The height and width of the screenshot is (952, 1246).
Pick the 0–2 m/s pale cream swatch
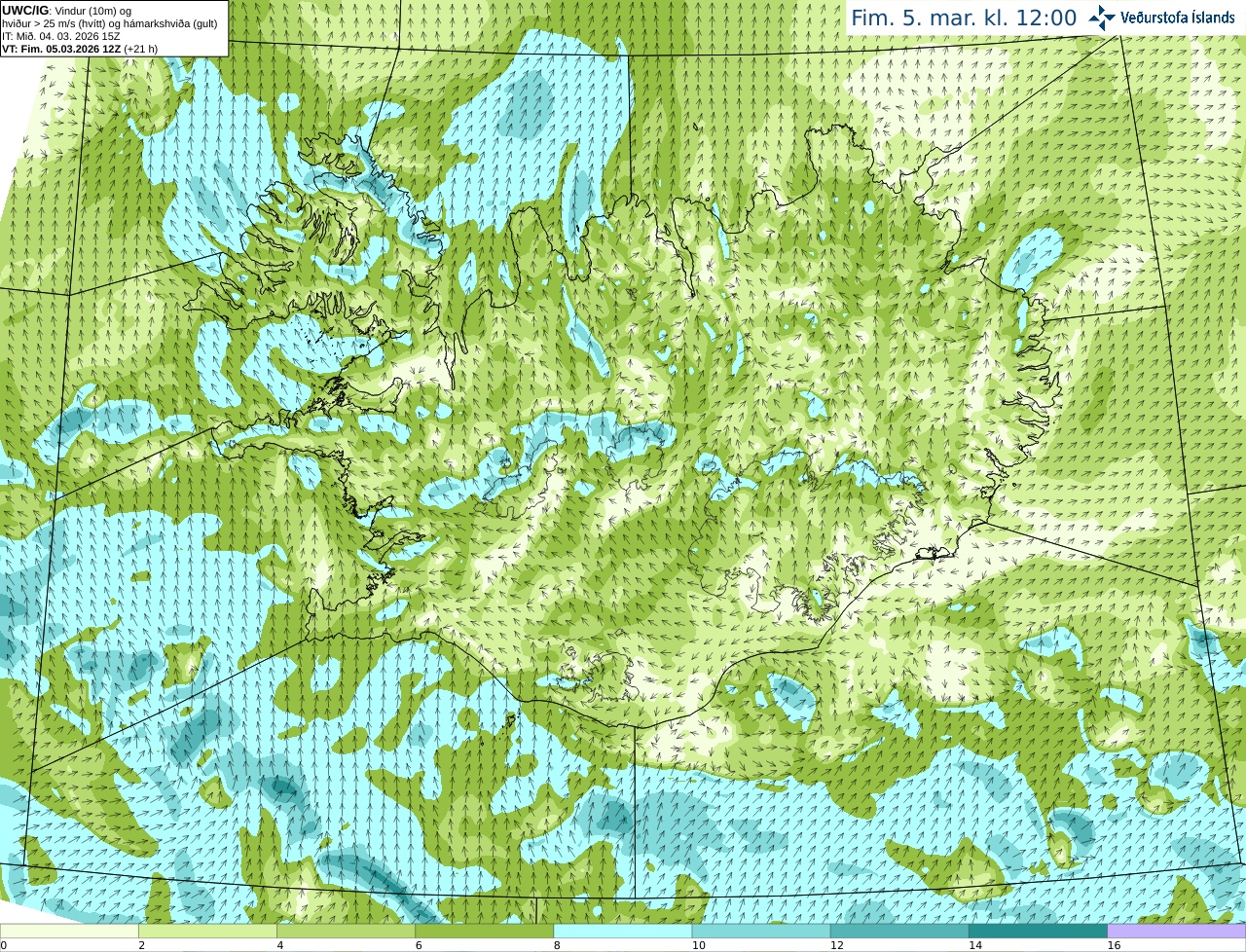[x=69, y=931]
